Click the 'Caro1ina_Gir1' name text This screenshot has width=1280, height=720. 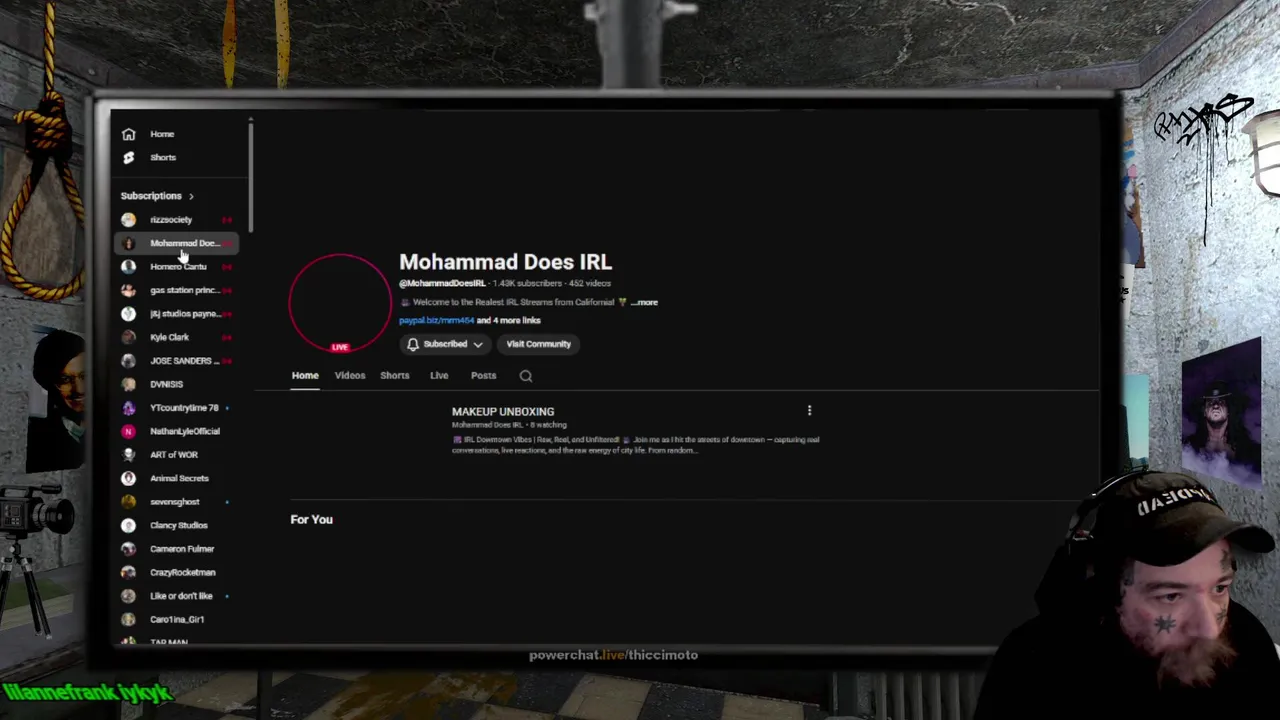(177, 619)
